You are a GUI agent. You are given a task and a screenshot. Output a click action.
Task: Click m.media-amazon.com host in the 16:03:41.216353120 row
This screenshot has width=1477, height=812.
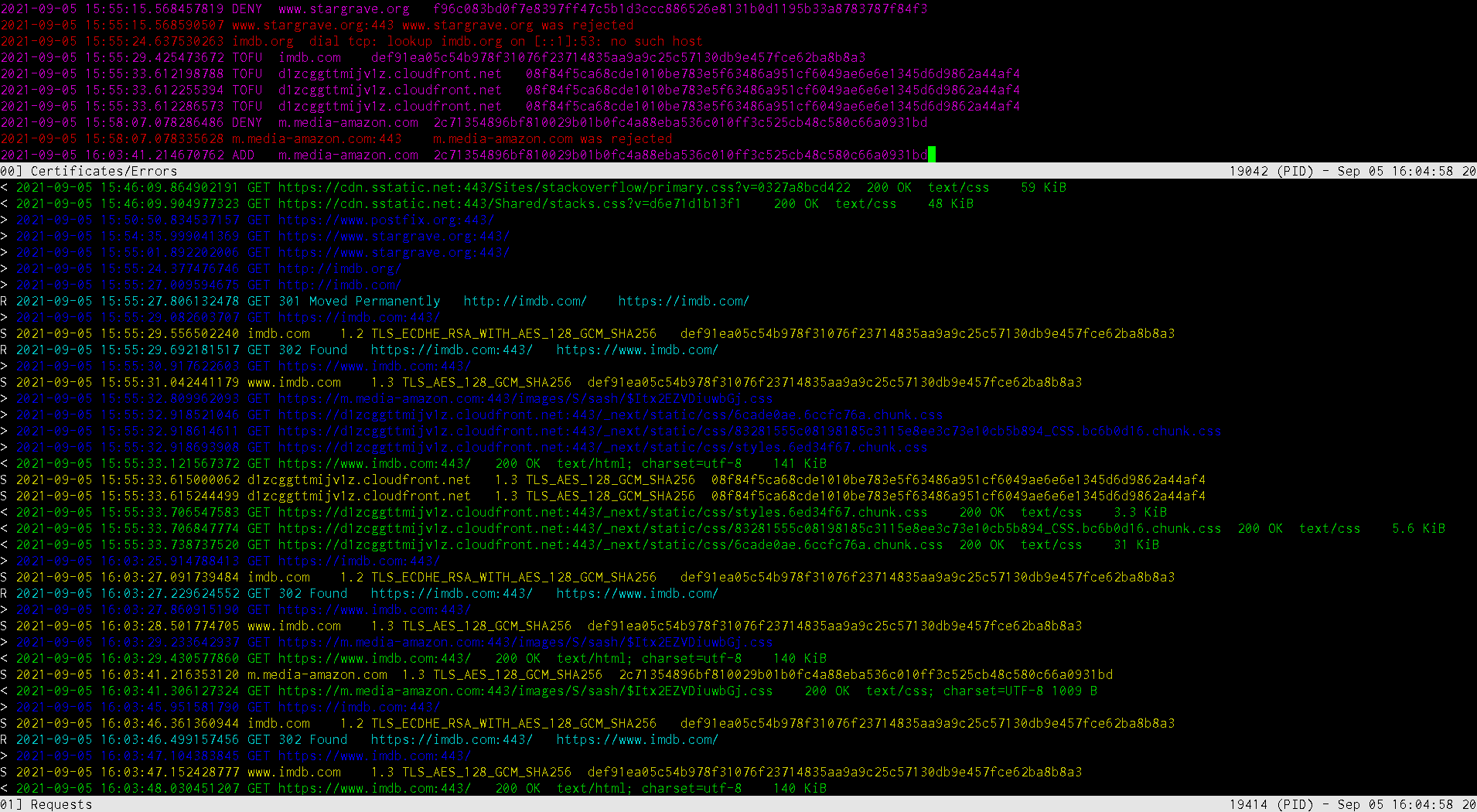coord(317,674)
